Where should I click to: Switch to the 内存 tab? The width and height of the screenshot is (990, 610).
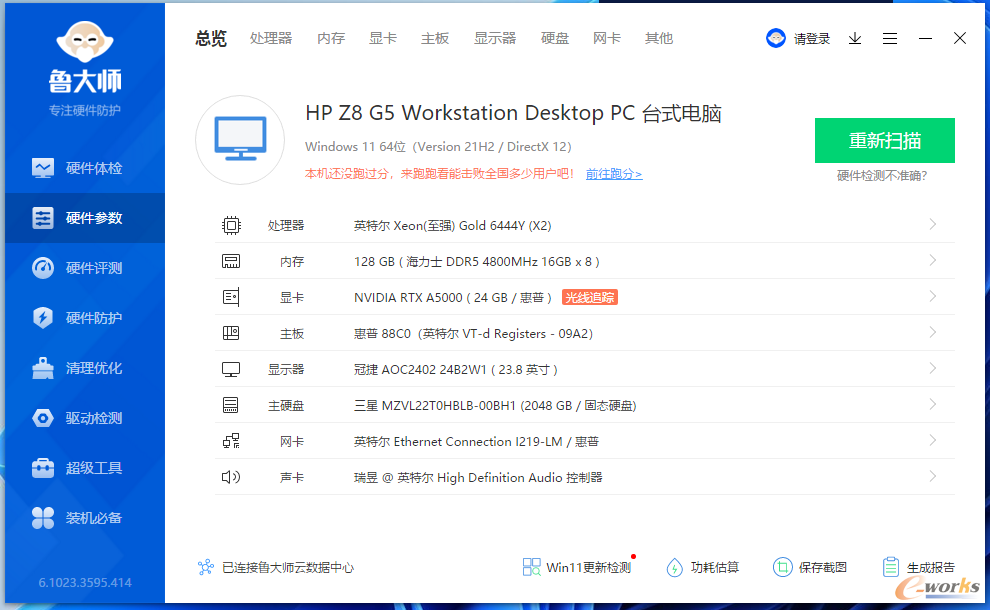coord(331,39)
